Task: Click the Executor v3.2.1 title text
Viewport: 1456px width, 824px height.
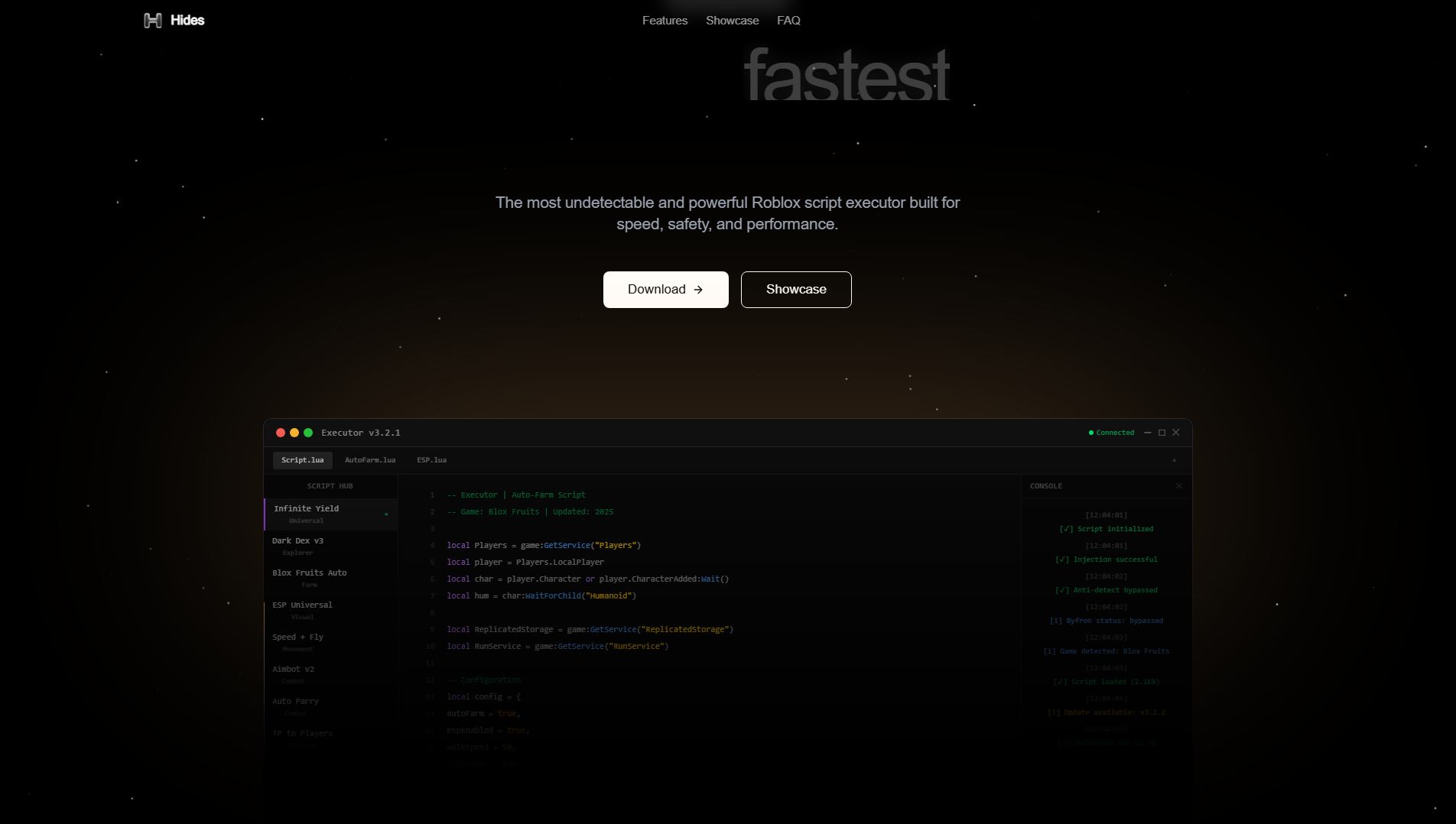Action: pos(360,433)
